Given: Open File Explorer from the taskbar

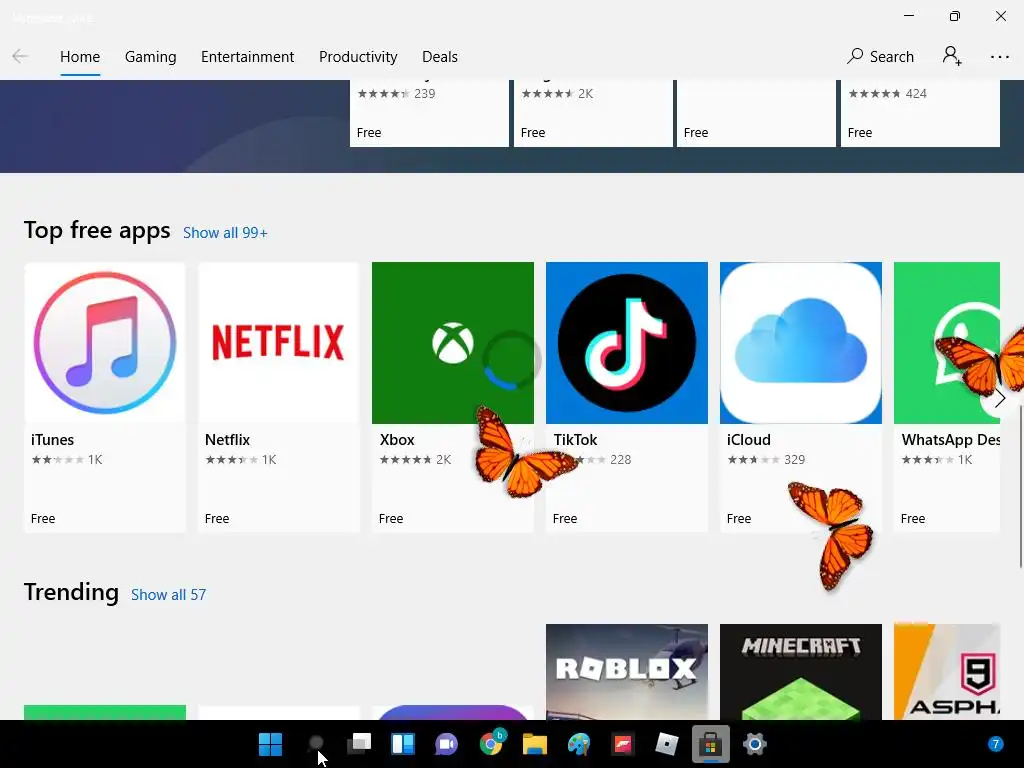Looking at the screenshot, I should point(535,744).
